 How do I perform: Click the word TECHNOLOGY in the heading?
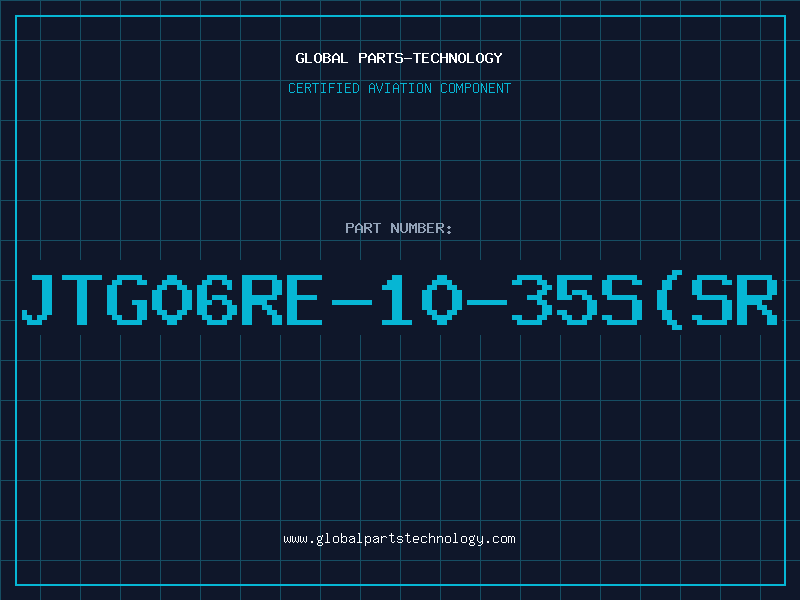(x=458, y=58)
